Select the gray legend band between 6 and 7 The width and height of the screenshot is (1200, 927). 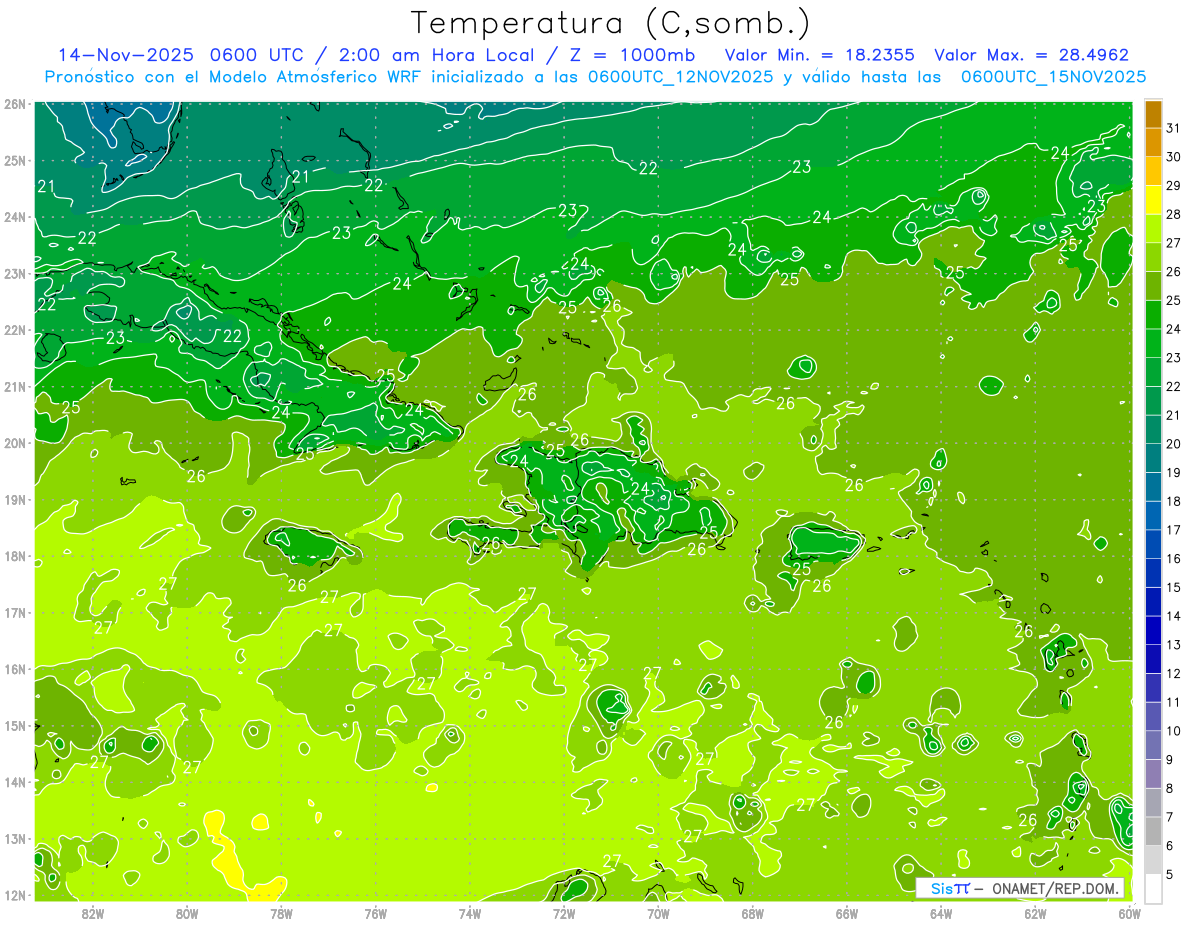[x=1153, y=831]
